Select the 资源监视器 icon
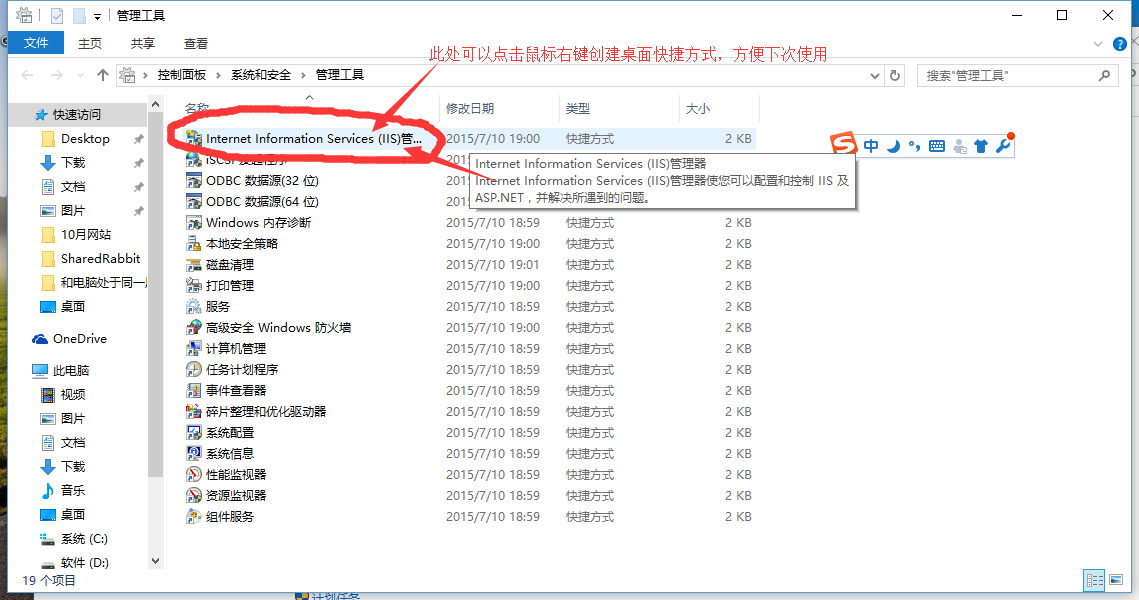Screen dimensions: 1139x600 [193, 496]
